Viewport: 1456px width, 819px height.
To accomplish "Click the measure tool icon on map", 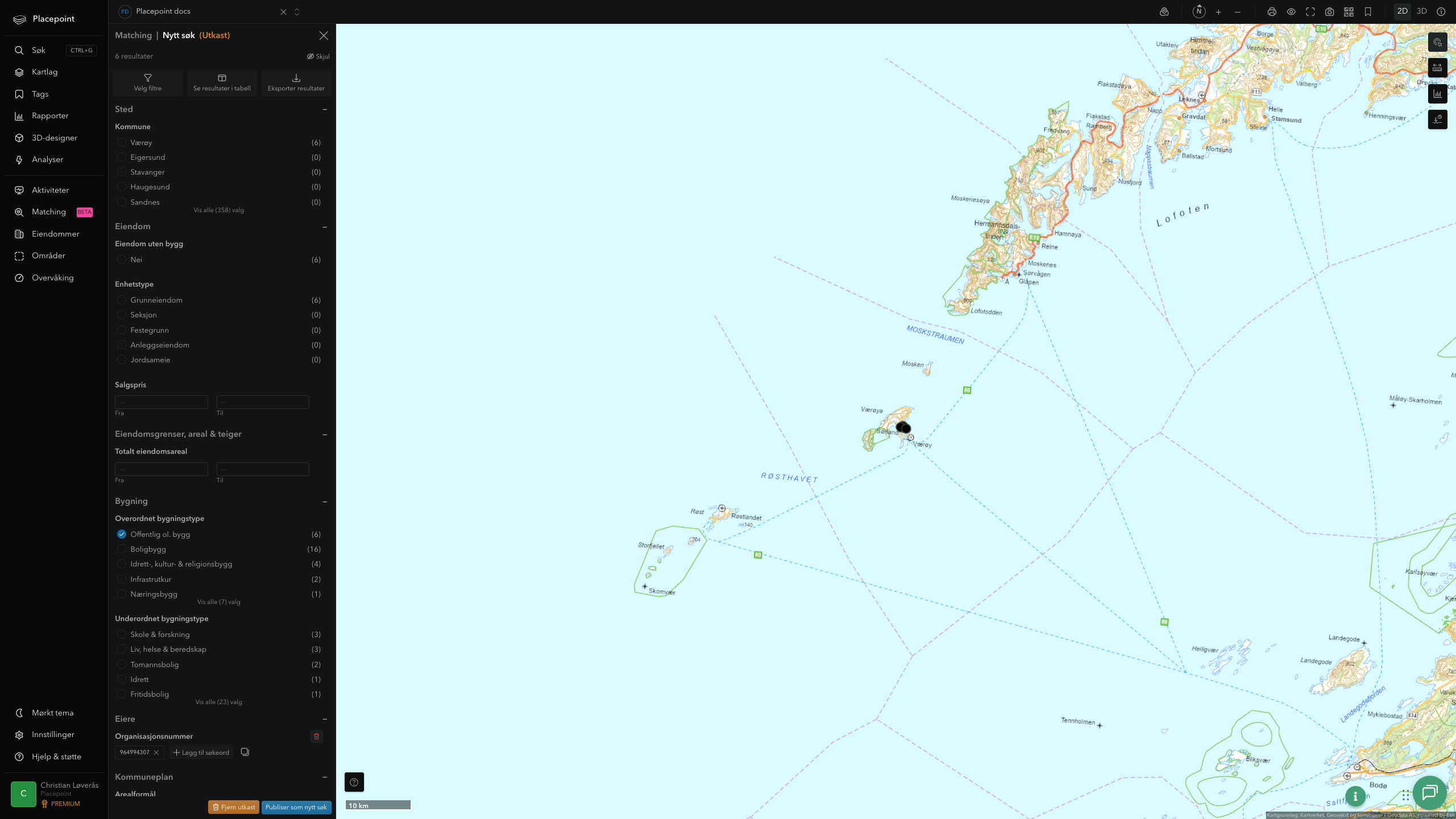I will pyautogui.click(x=1438, y=68).
